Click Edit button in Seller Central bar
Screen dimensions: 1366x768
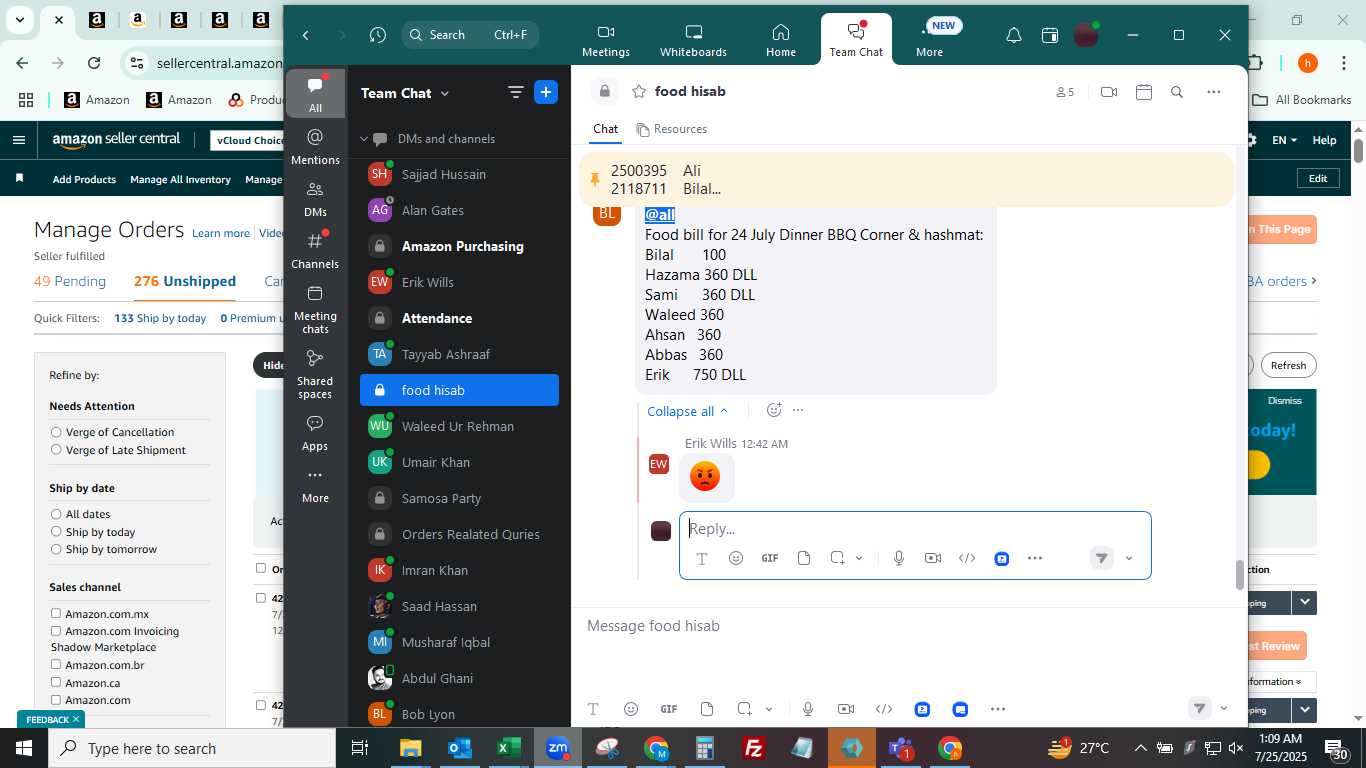point(1318,178)
